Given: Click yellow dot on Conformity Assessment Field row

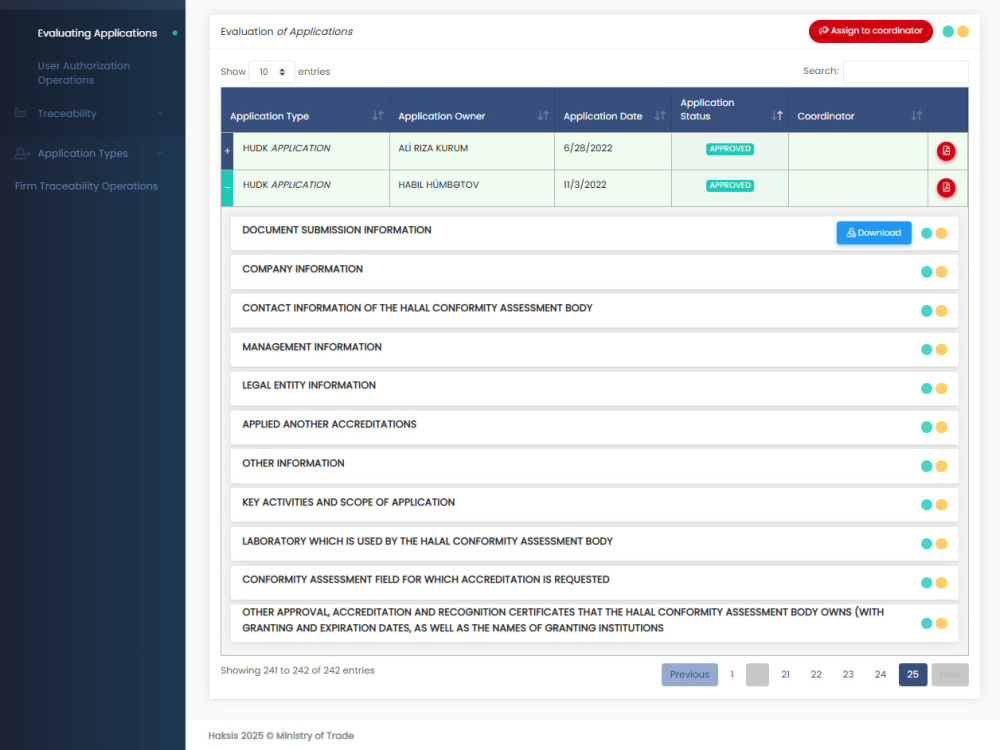Looking at the screenshot, I should [x=941, y=583].
